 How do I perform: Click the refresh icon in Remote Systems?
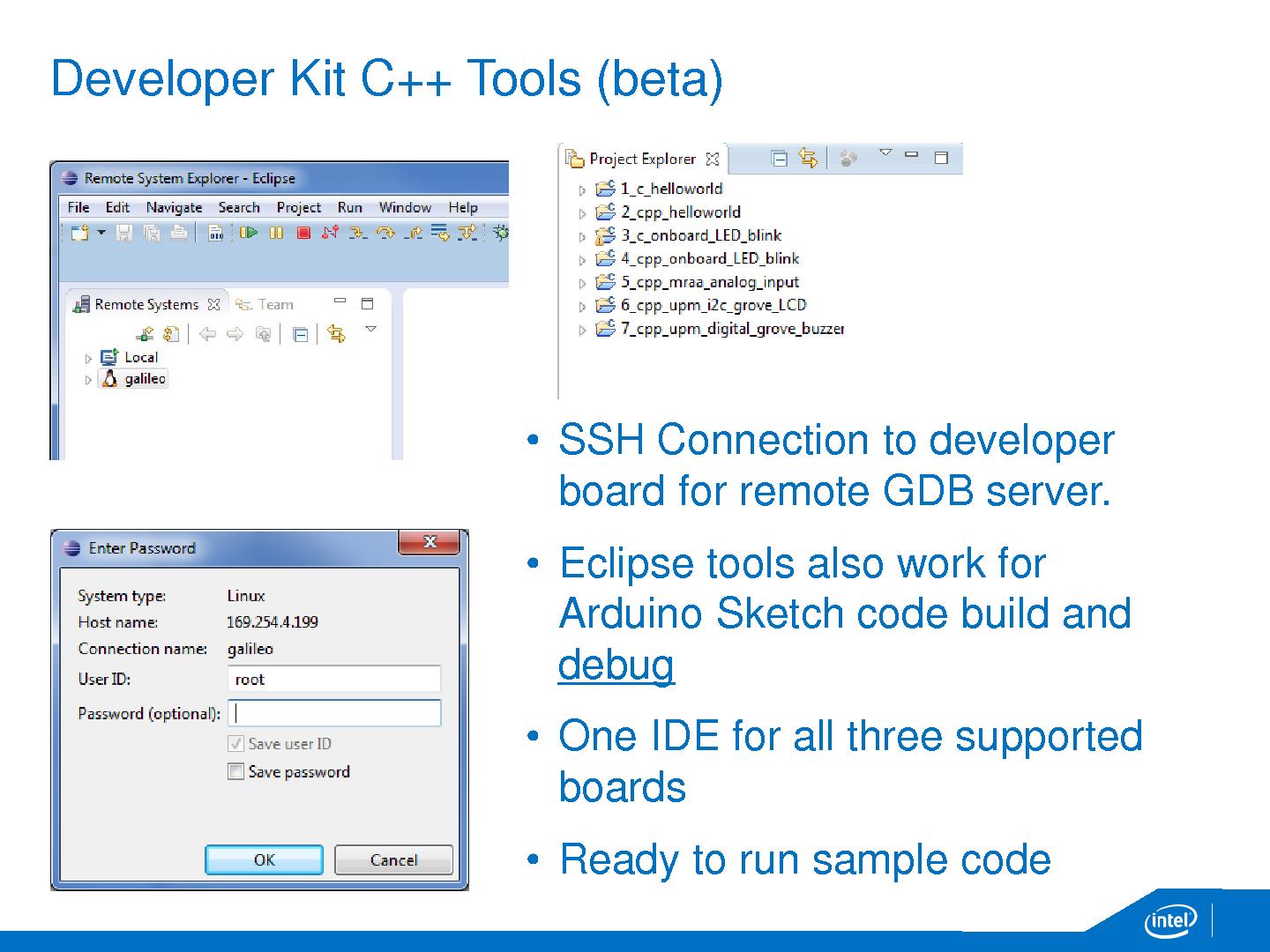click(x=172, y=334)
